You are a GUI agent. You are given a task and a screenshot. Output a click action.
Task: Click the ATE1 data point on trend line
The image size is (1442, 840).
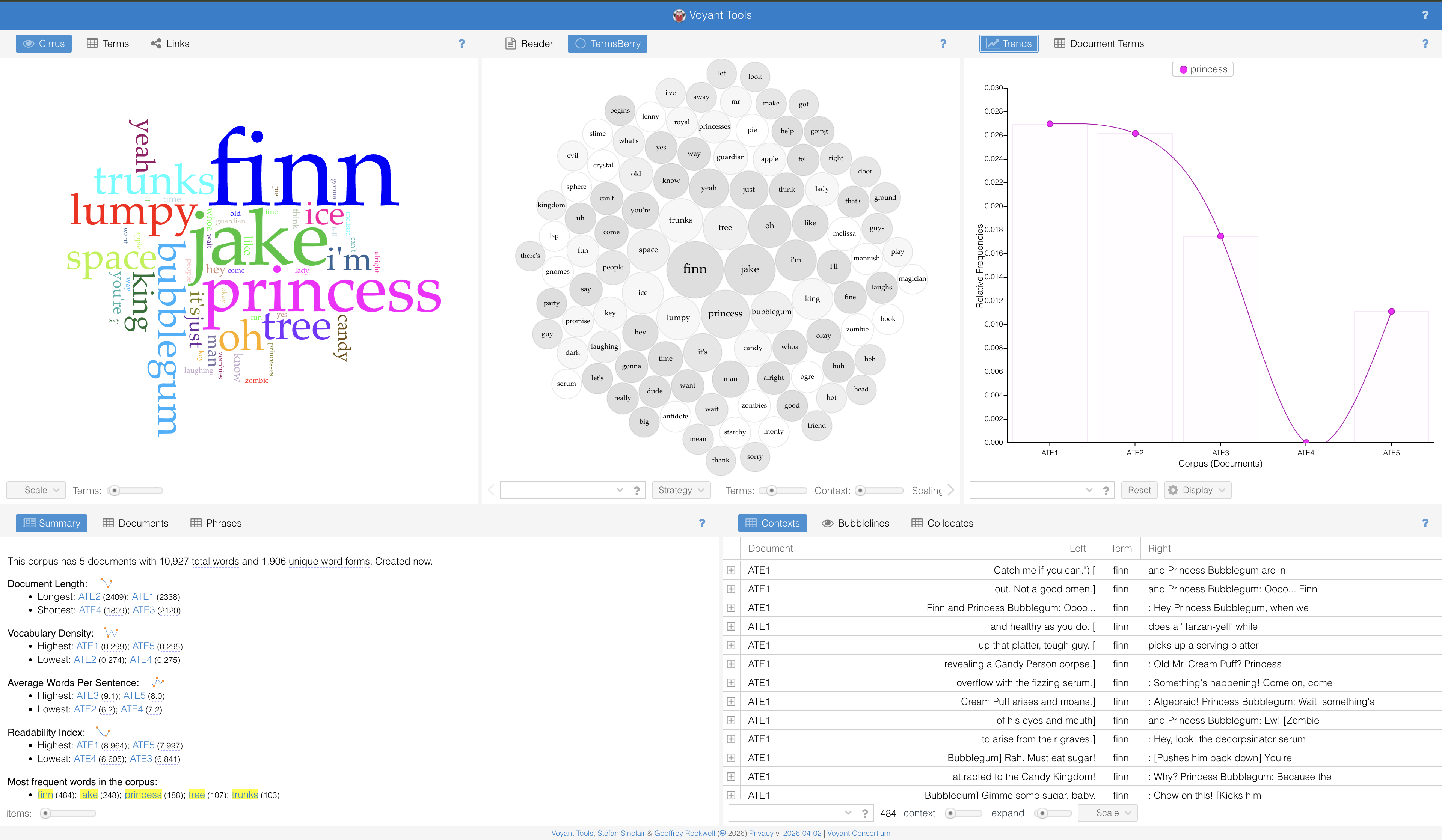click(x=1050, y=124)
